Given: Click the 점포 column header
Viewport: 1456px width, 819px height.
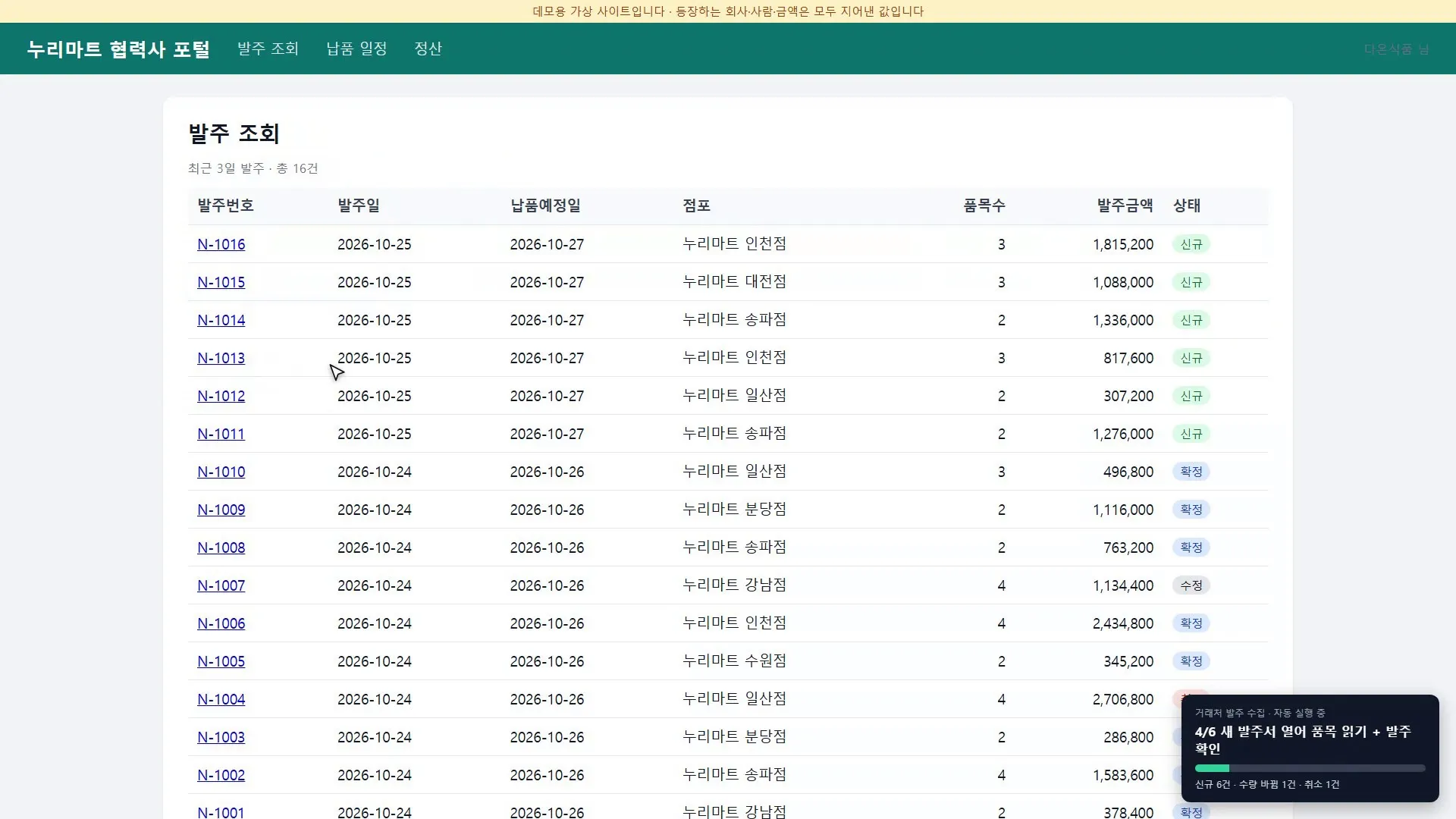Looking at the screenshot, I should [696, 206].
